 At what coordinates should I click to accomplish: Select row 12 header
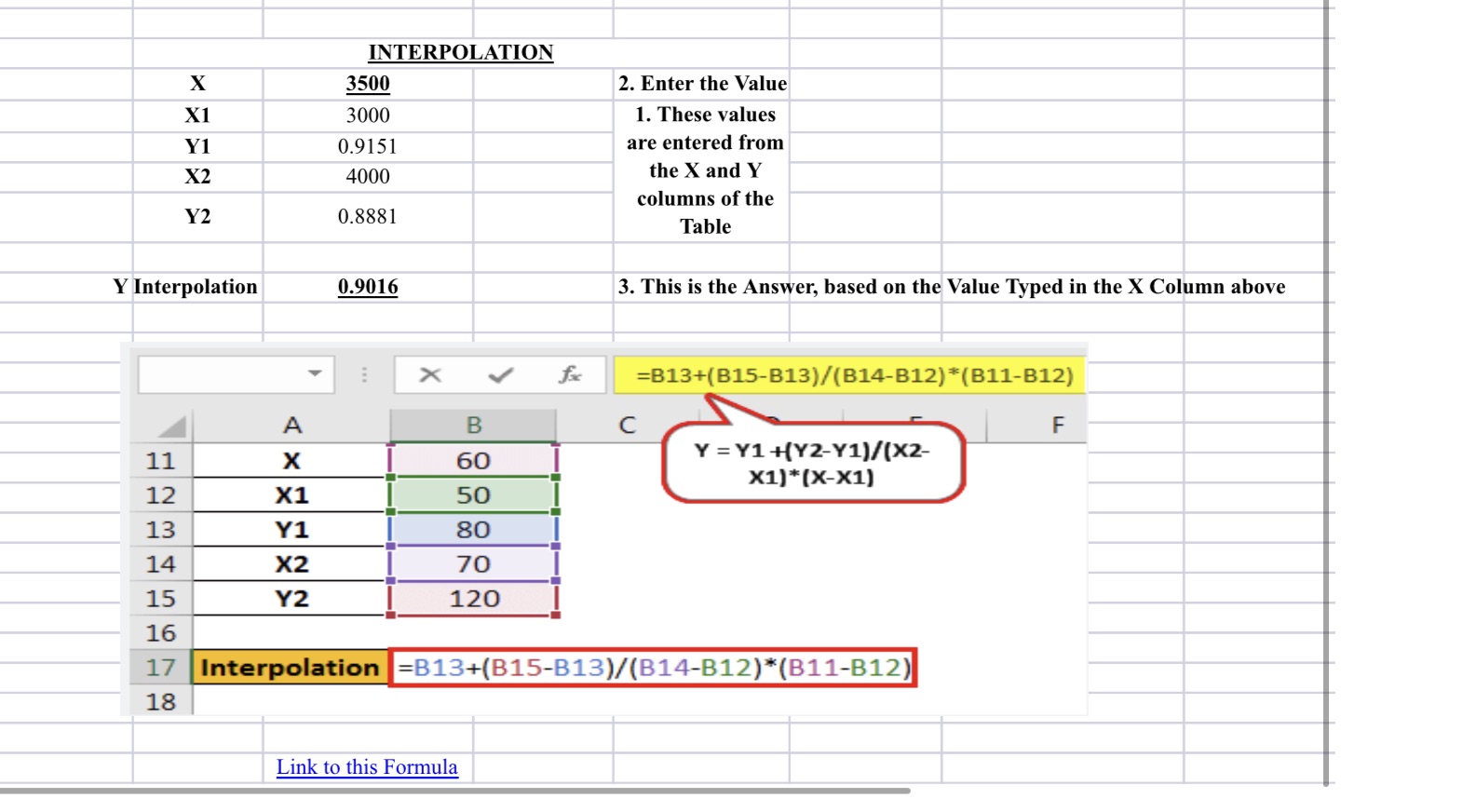(160, 495)
